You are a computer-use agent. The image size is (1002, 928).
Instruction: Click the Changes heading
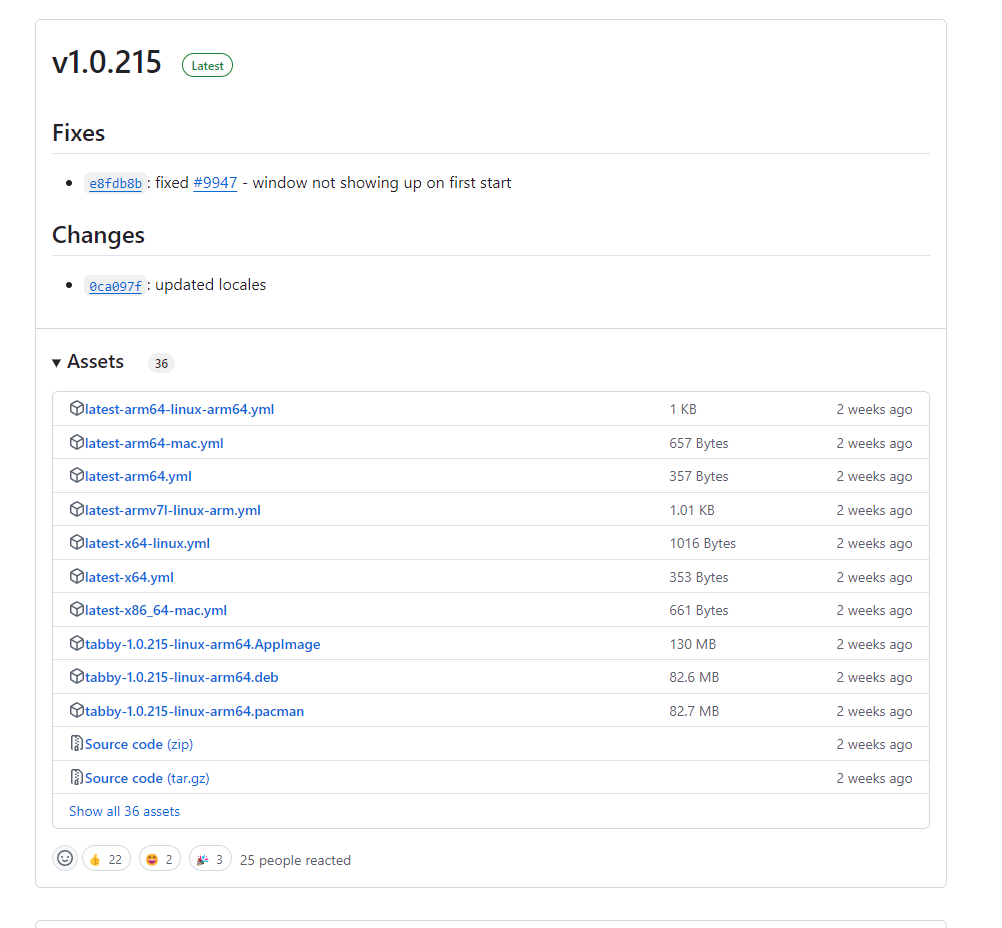coord(98,235)
